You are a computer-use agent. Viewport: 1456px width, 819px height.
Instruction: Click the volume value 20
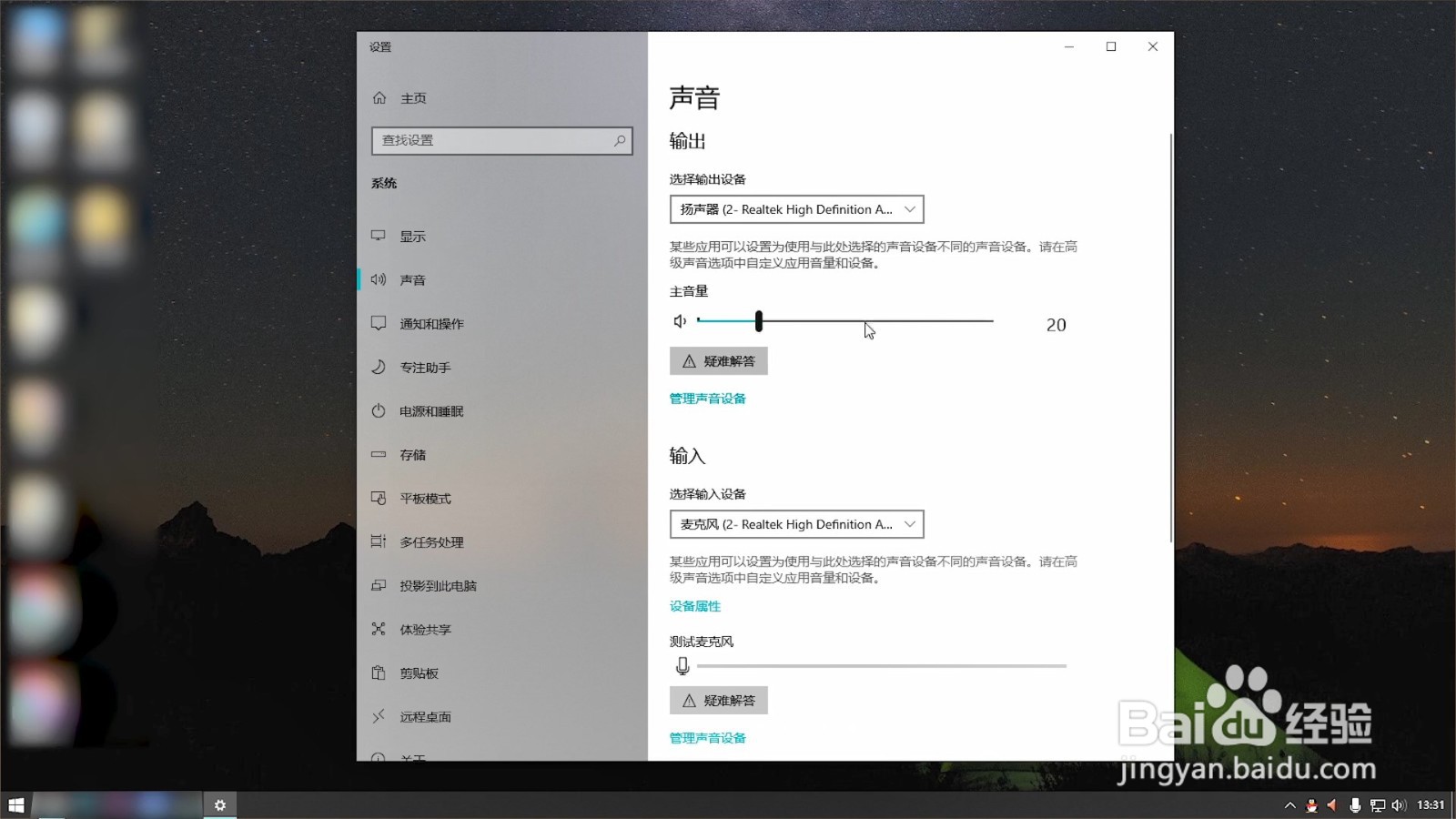coord(1056,325)
